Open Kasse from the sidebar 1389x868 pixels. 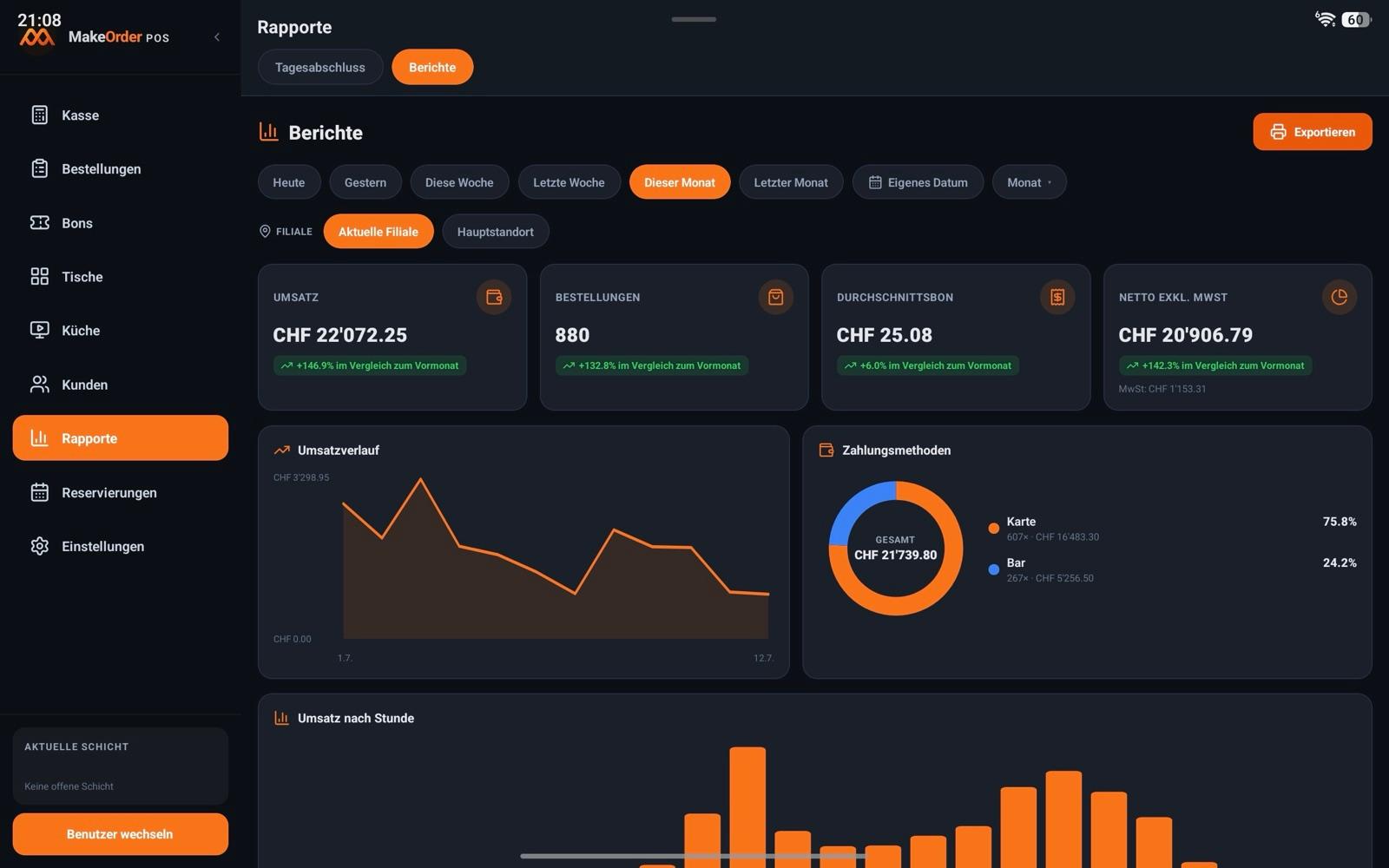click(x=121, y=115)
